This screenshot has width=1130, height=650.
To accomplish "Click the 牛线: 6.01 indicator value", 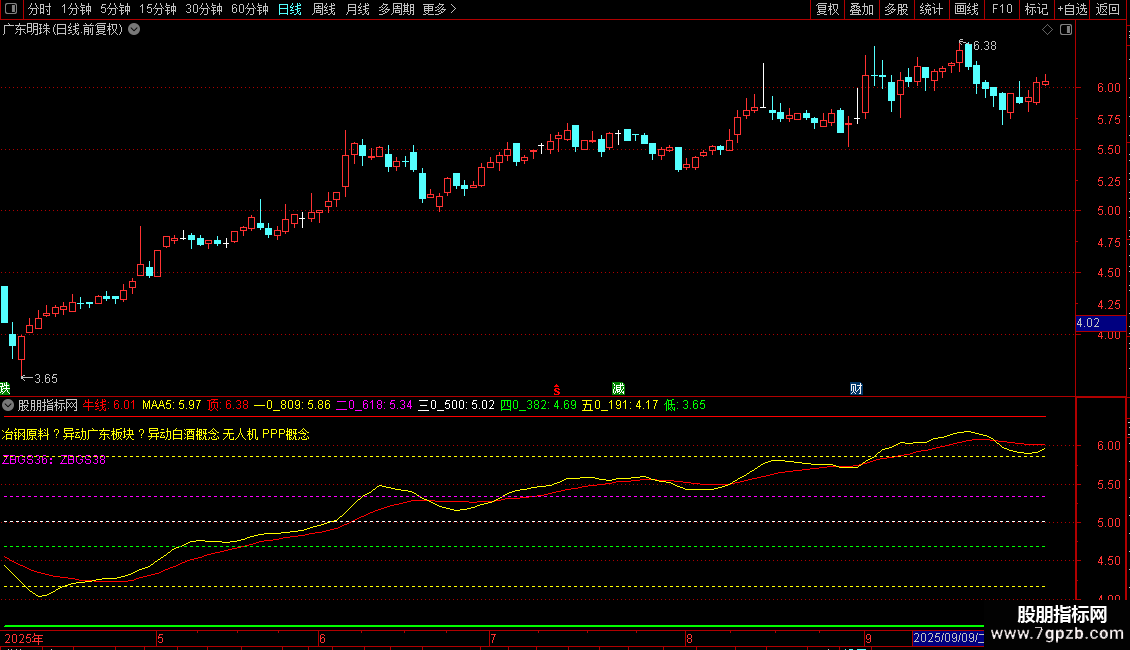I will click(109, 405).
